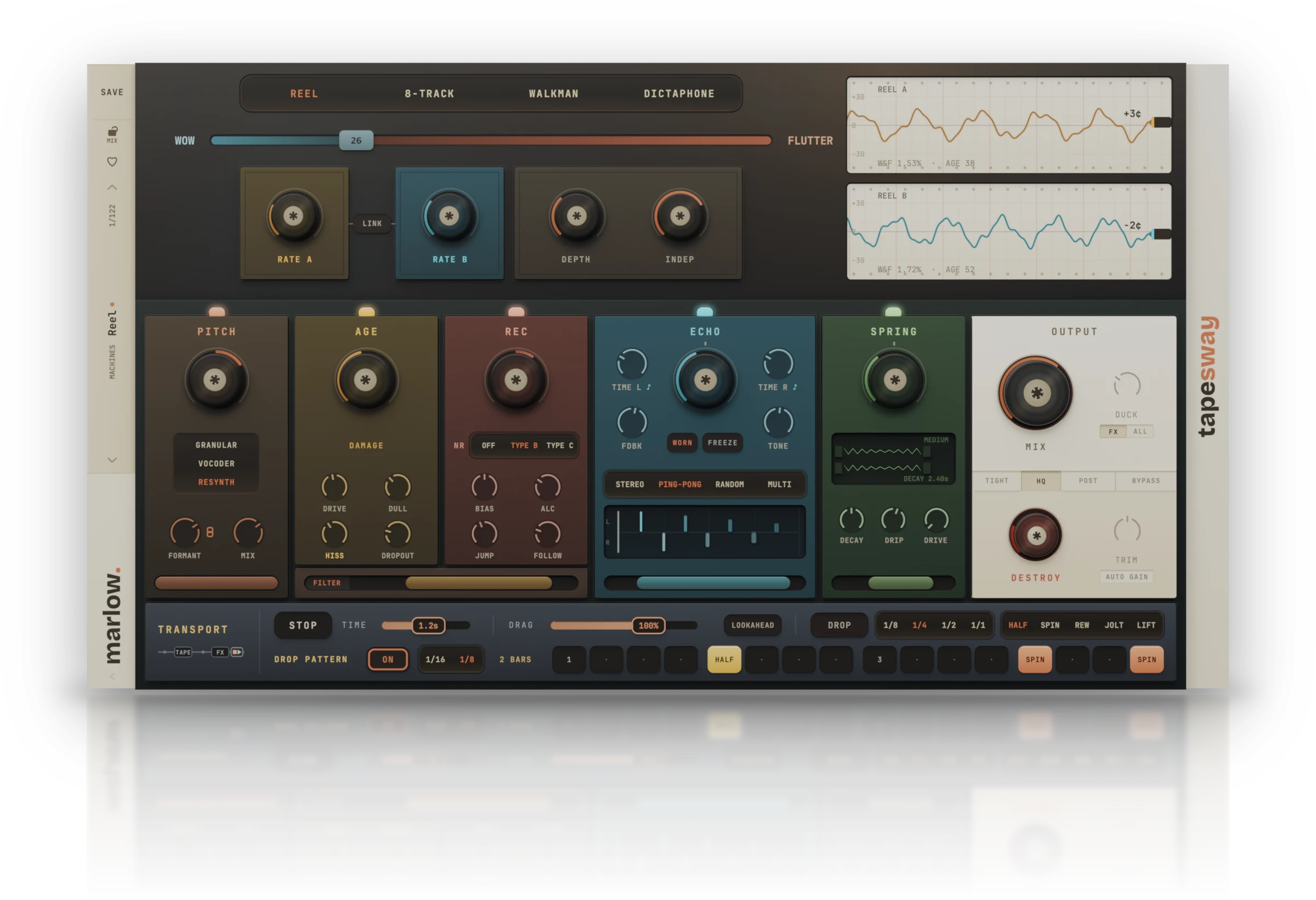Screen dimensions: 1316x900
Task: Select JOLT drop type
Action: pyautogui.click(x=1114, y=625)
